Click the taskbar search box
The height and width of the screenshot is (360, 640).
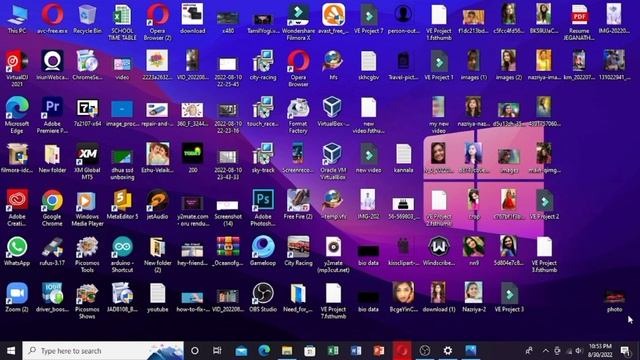(103, 351)
